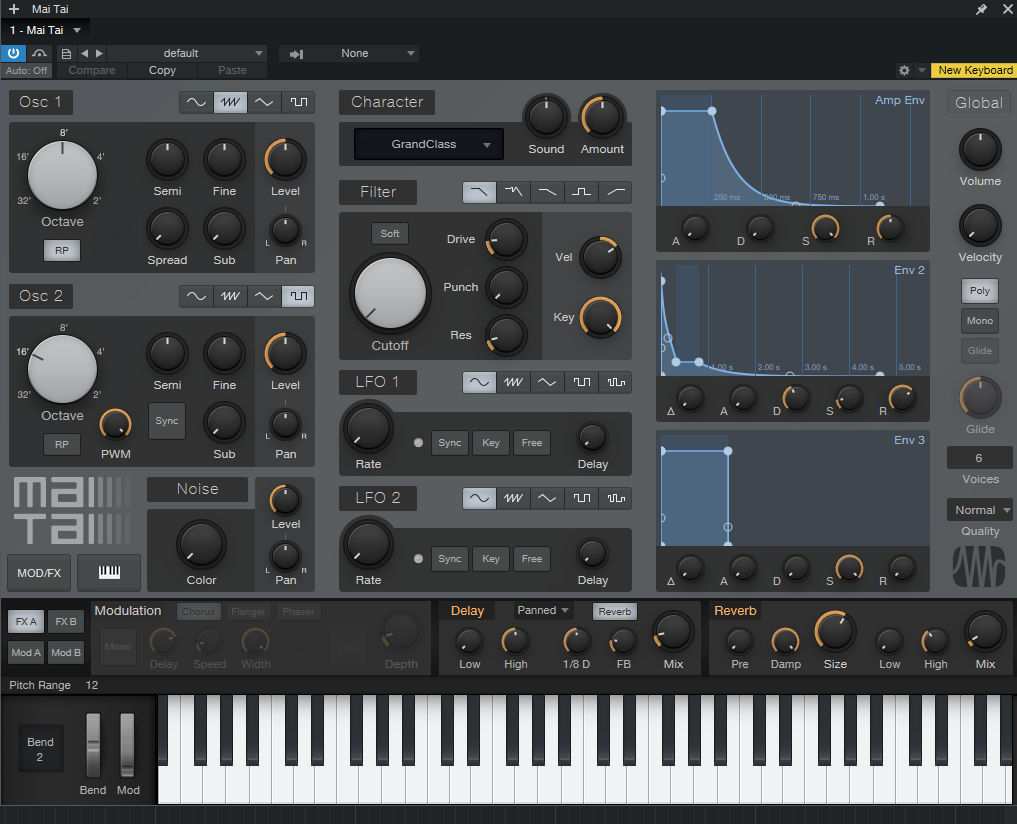The width and height of the screenshot is (1017, 824).
Task: Show the on-screen keyboard panel icon
Action: pos(109,572)
